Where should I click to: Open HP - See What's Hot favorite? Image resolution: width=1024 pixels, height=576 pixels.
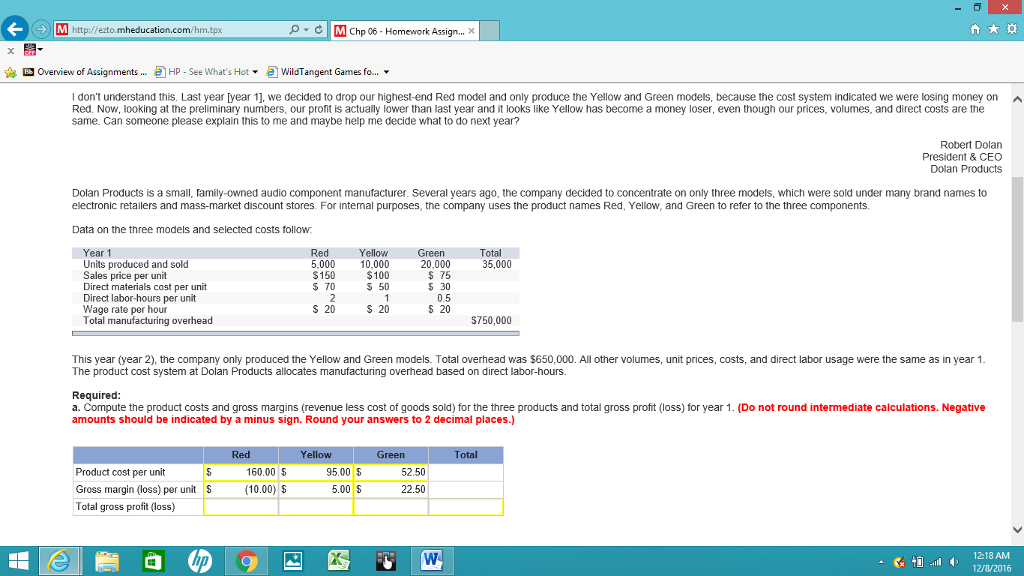pyautogui.click(x=202, y=72)
